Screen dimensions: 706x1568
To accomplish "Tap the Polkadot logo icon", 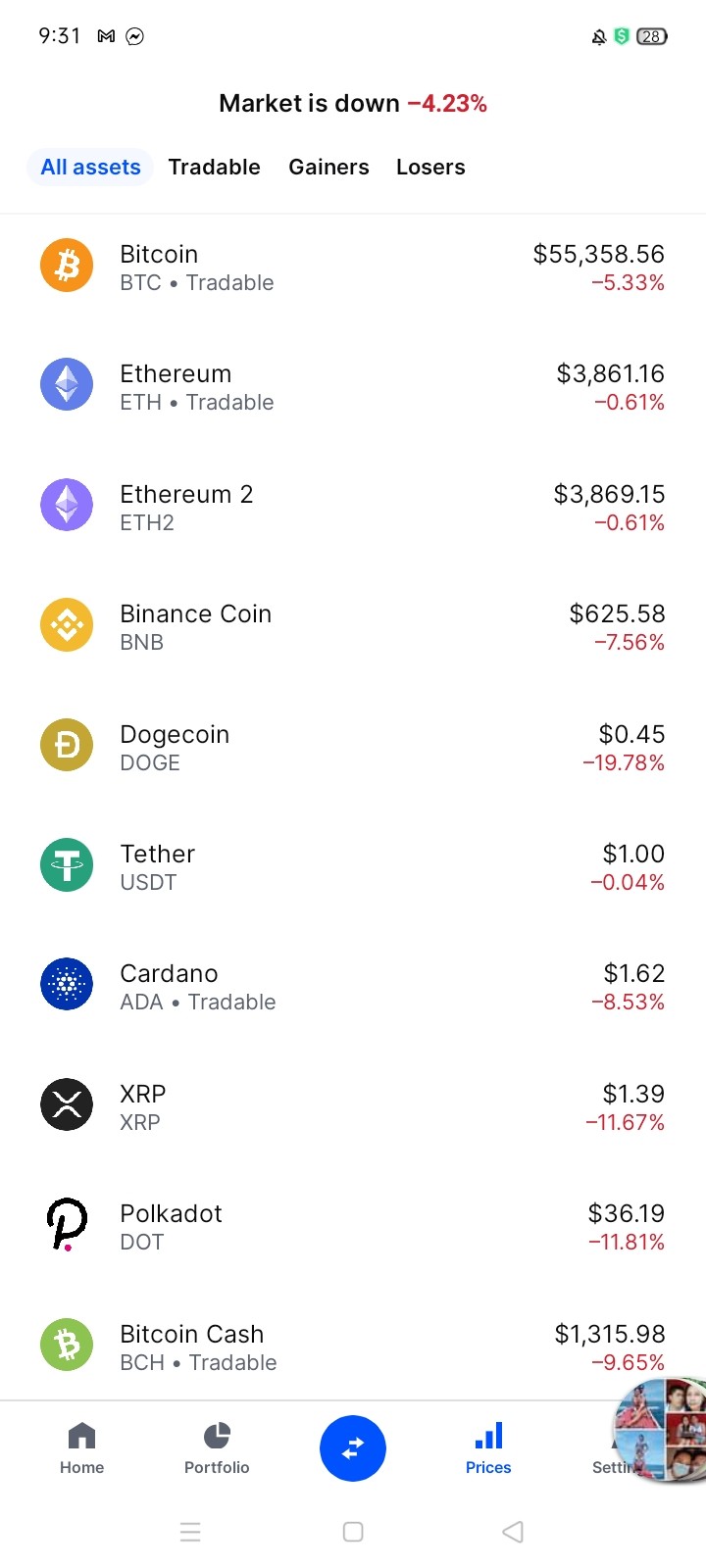I will [x=67, y=1225].
